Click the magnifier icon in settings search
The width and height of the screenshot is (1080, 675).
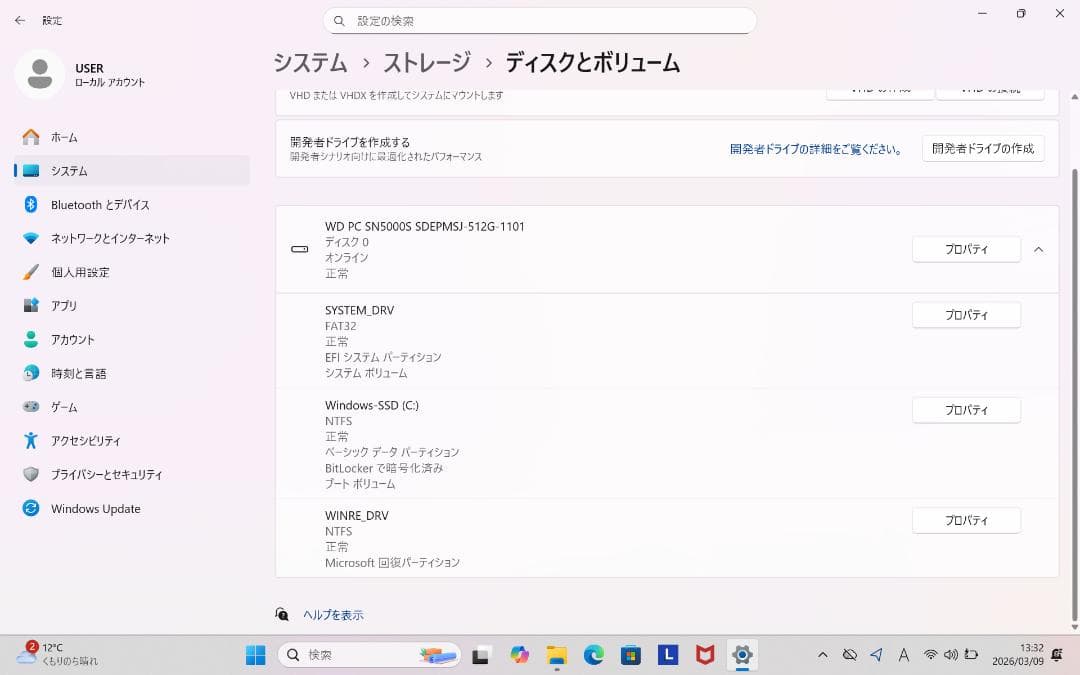[x=339, y=21]
